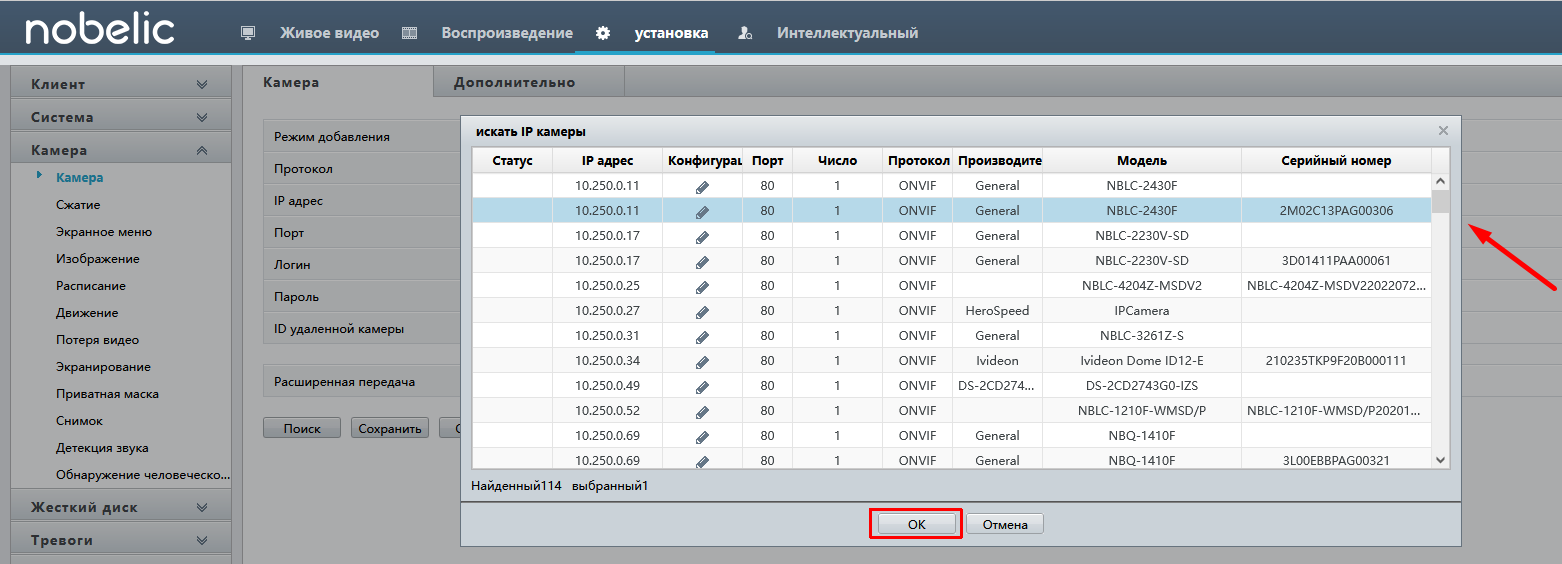This screenshot has height=564, width=1562.
Task: Open Потеря видео in sidebar
Action: (97, 340)
